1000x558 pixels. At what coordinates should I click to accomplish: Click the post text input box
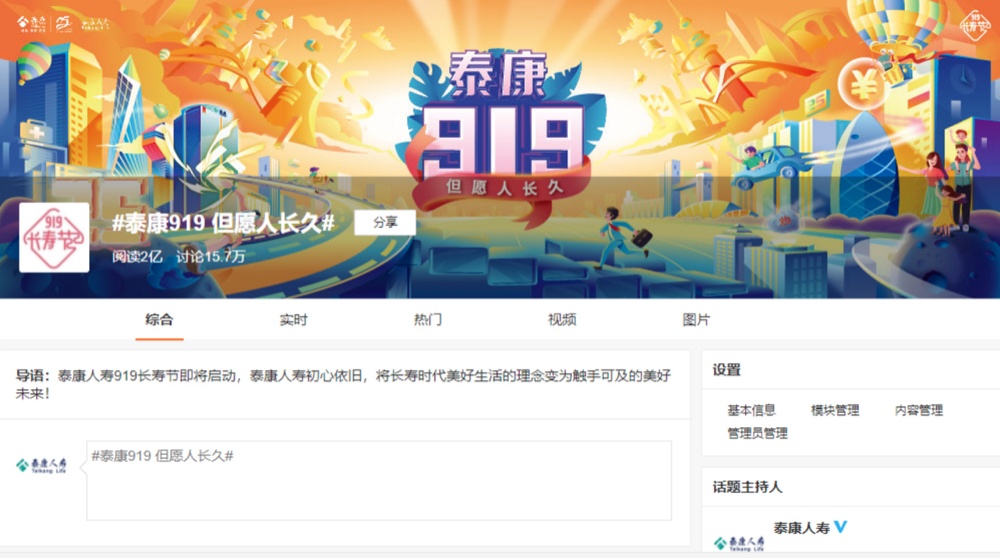pos(379,480)
